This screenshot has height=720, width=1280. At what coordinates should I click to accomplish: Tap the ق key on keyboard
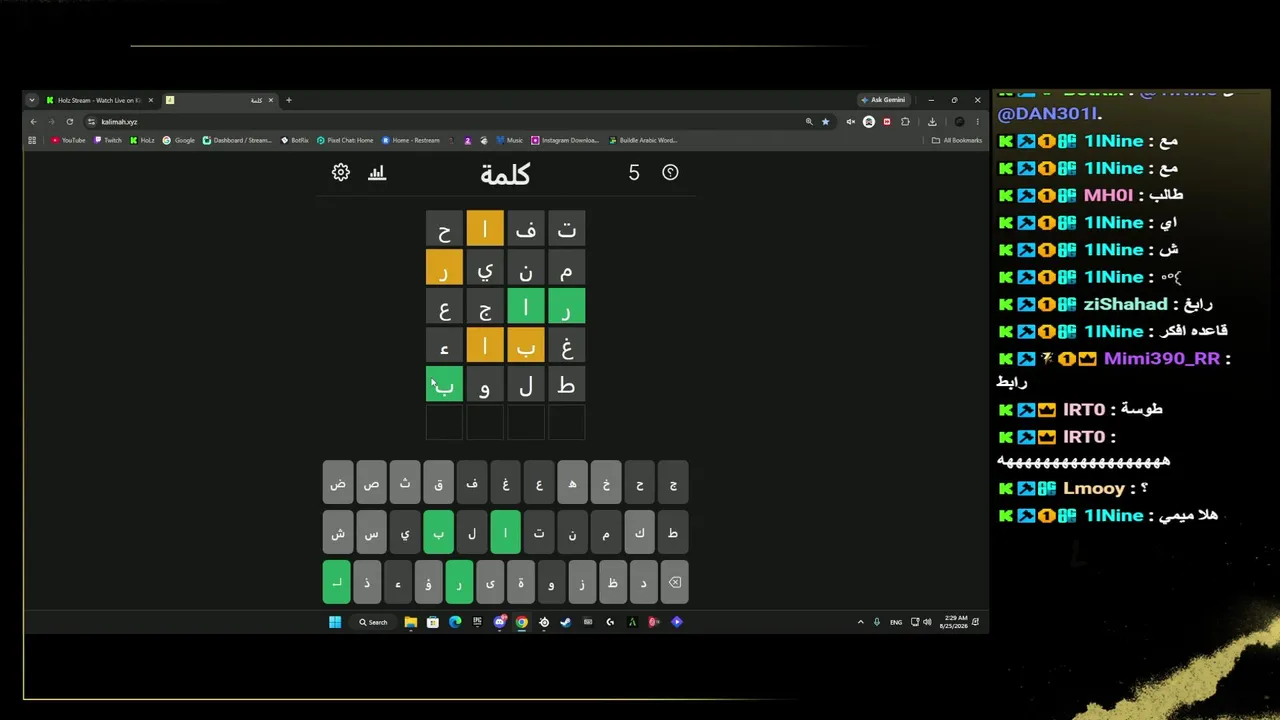tap(439, 483)
